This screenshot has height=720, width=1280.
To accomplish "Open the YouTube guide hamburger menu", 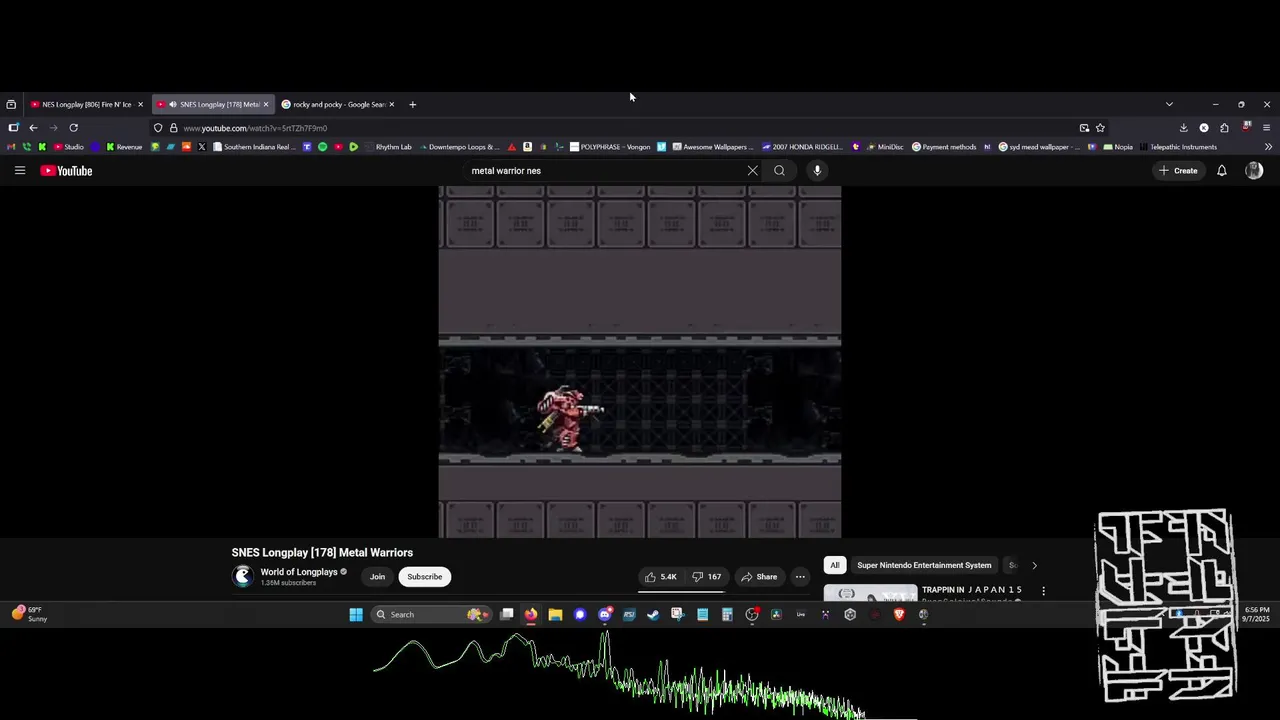I will (19, 171).
